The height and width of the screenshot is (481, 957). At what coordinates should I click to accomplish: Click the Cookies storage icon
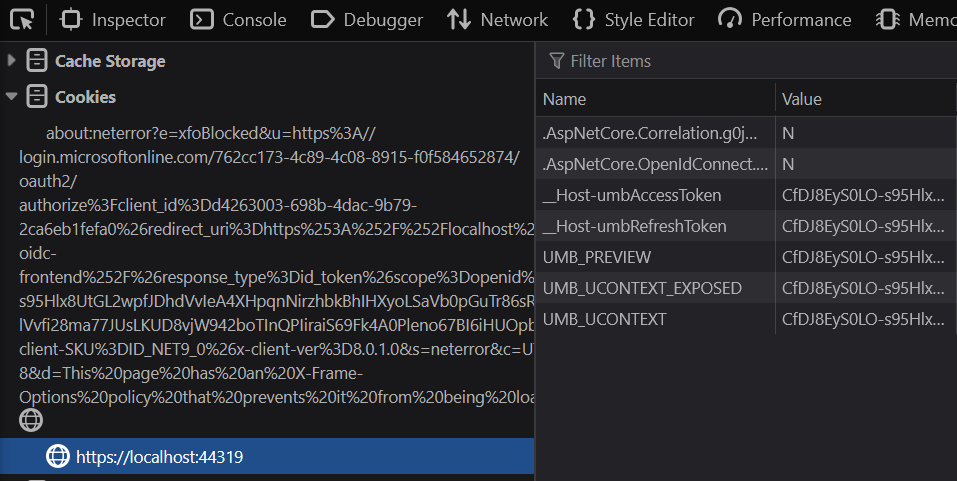coord(37,97)
